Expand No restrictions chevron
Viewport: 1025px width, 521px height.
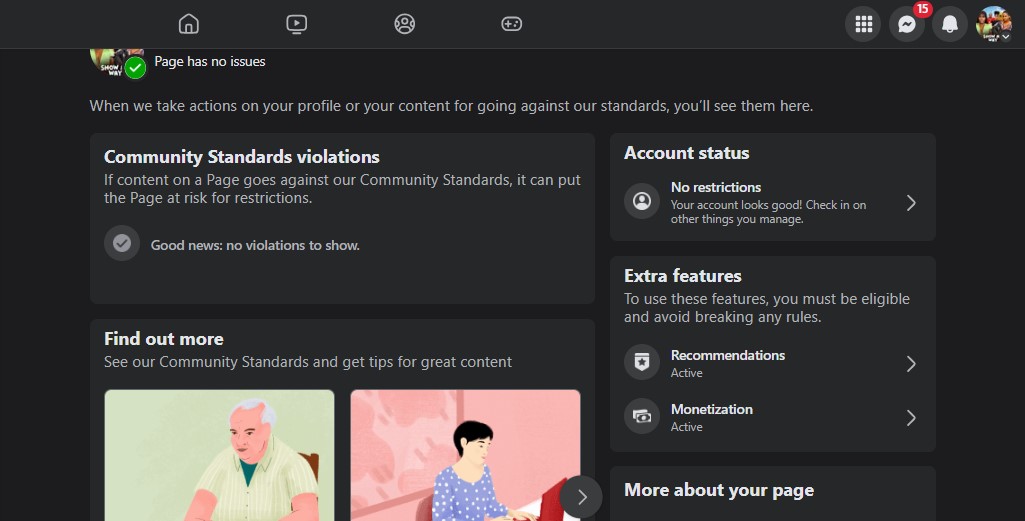(x=911, y=203)
